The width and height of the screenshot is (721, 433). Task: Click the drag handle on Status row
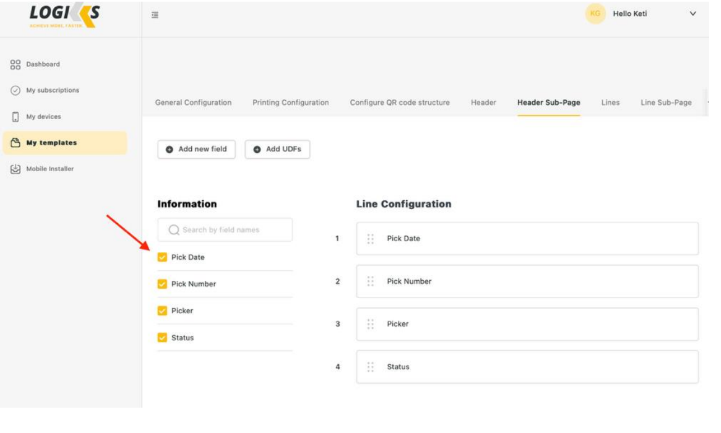coord(370,367)
